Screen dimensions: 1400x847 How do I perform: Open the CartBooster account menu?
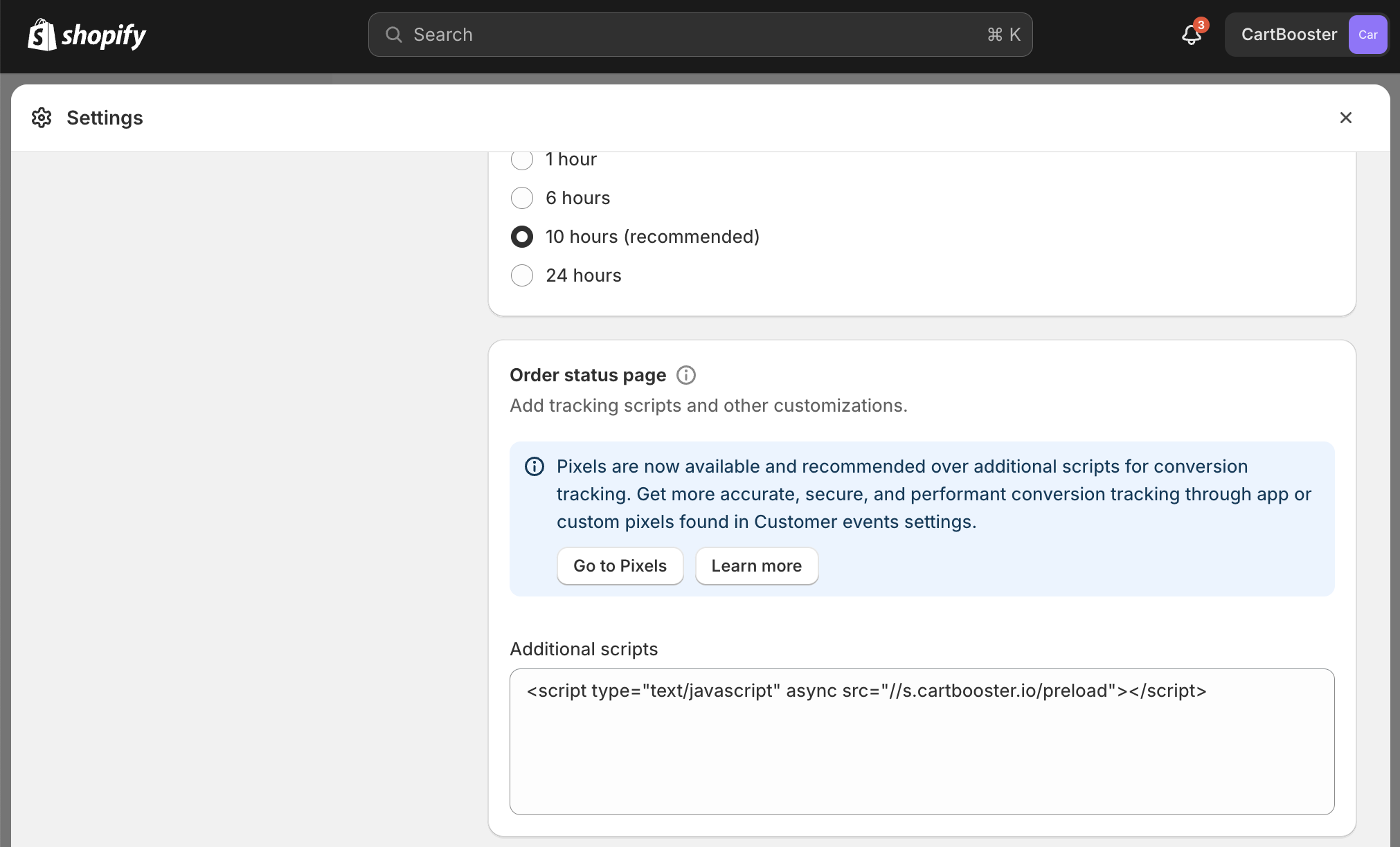1289,34
